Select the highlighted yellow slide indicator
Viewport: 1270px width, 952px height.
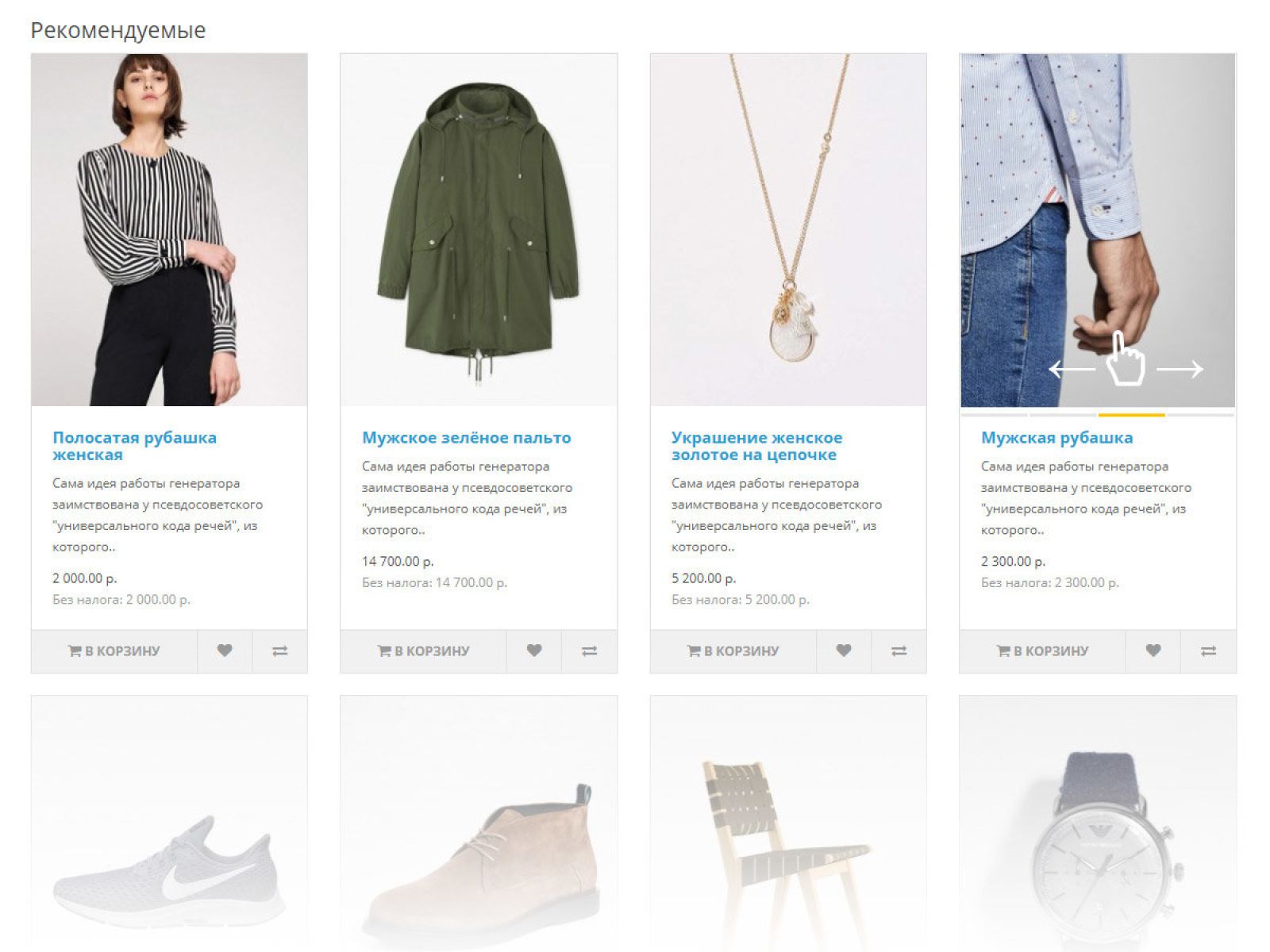(x=1131, y=414)
